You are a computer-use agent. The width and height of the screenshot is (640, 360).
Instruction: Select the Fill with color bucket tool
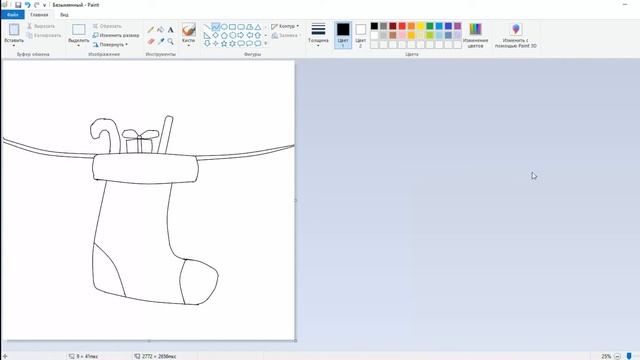pos(161,29)
